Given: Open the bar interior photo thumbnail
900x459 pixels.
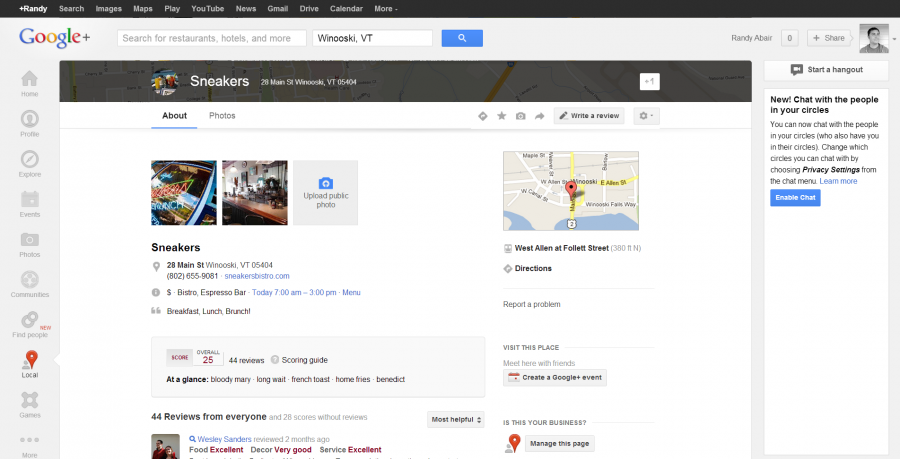Looking at the screenshot, I should (x=255, y=193).
